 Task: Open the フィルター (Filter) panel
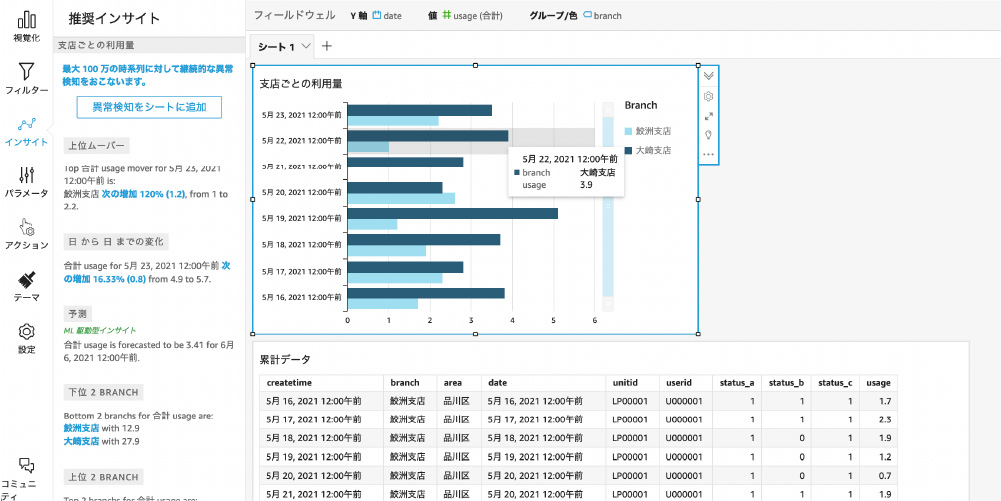point(27,78)
